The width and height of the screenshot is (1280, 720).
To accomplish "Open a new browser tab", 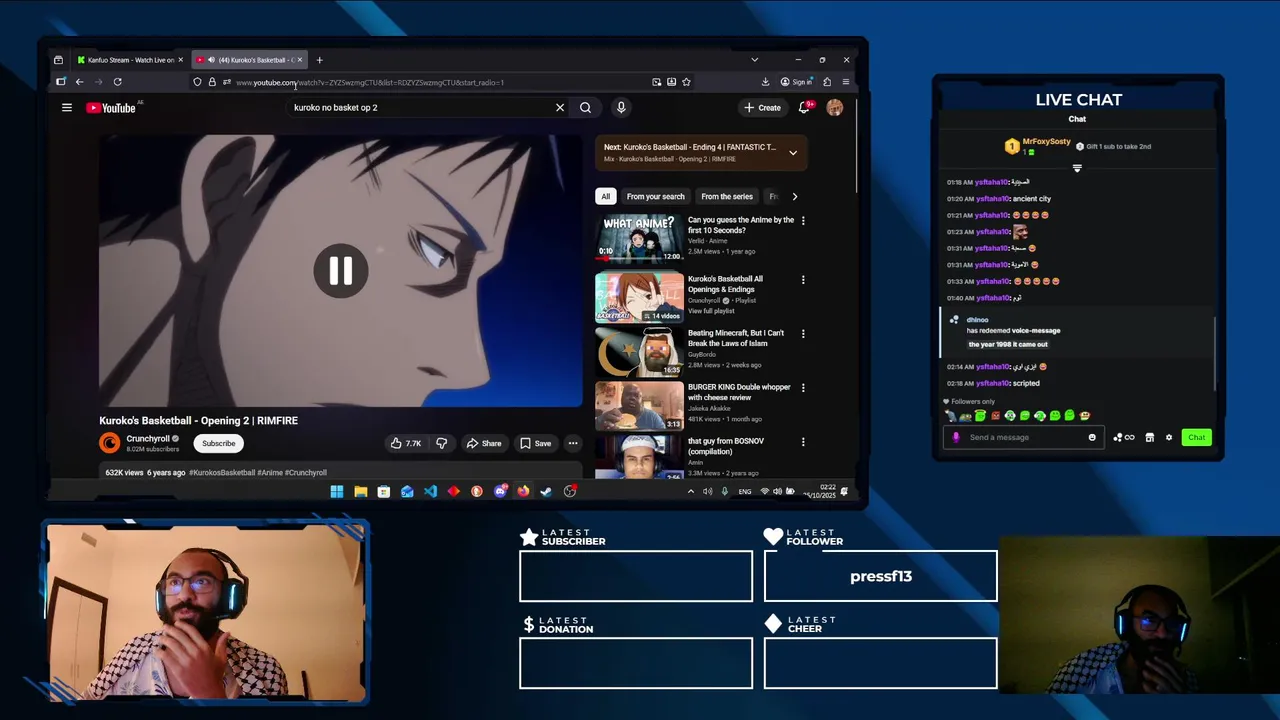I will pyautogui.click(x=319, y=60).
